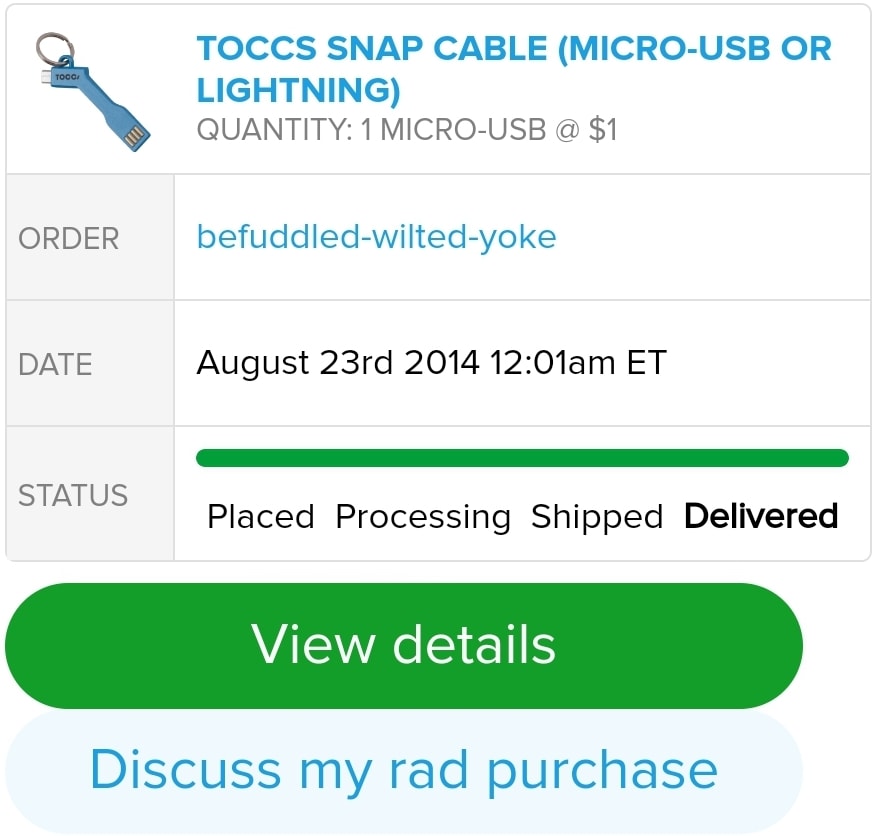Image resolution: width=874 pixels, height=836 pixels.
Task: Open Discuss my rad purchase
Action: [404, 770]
